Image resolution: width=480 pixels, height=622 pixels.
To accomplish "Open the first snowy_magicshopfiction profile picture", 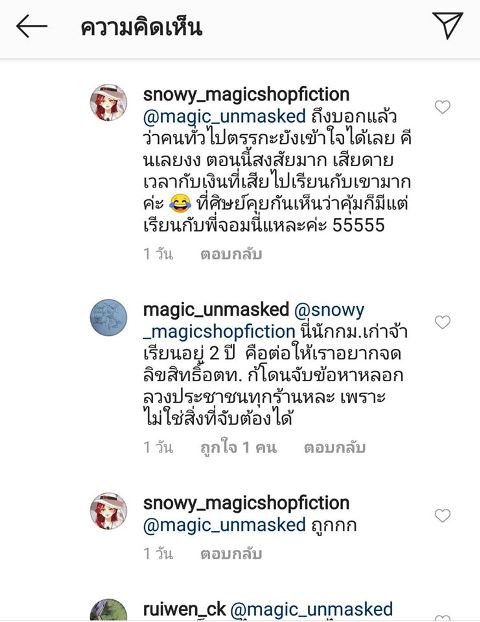I will [x=109, y=102].
